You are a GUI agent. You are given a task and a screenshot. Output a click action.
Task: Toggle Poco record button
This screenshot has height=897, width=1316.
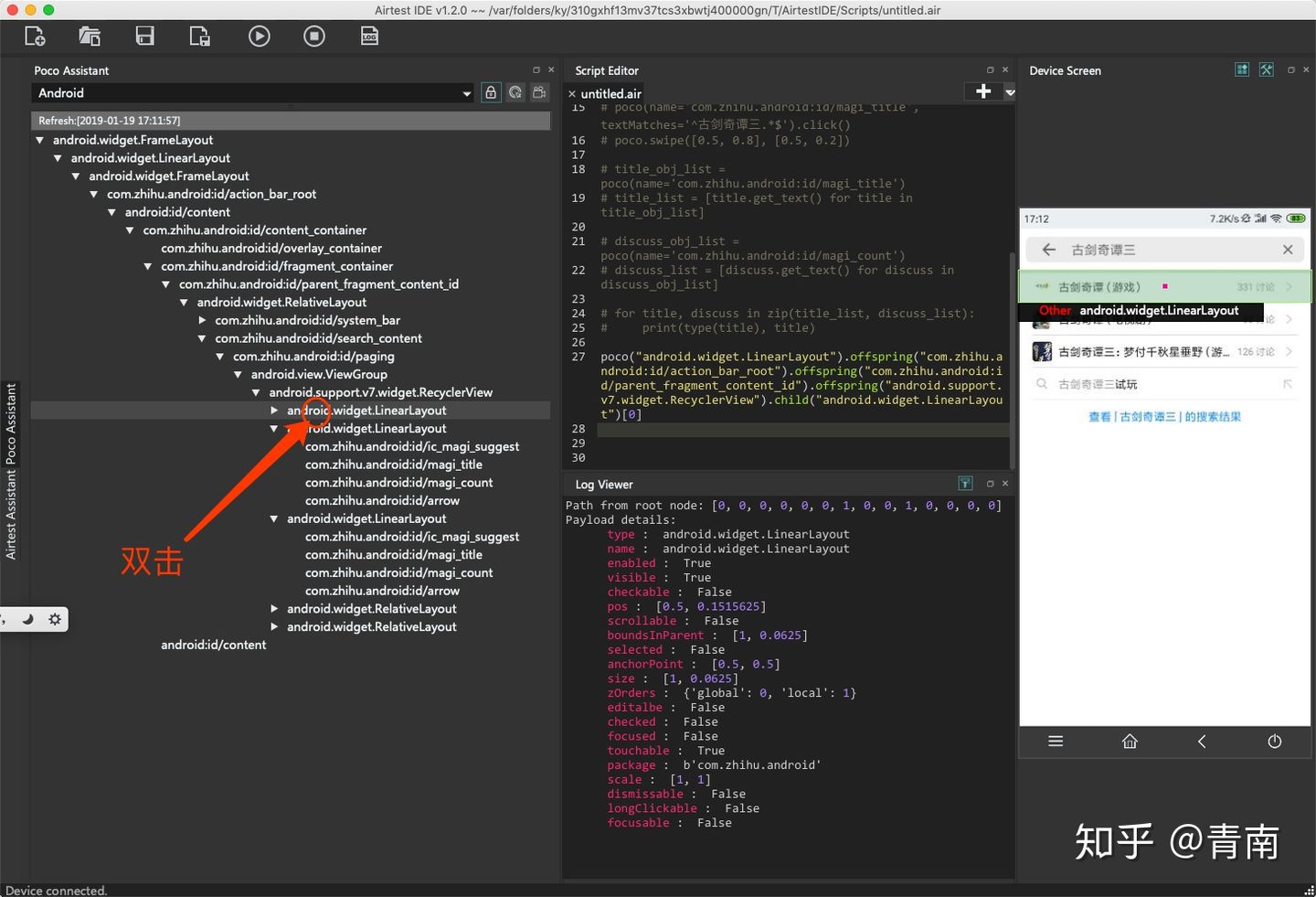(x=540, y=92)
